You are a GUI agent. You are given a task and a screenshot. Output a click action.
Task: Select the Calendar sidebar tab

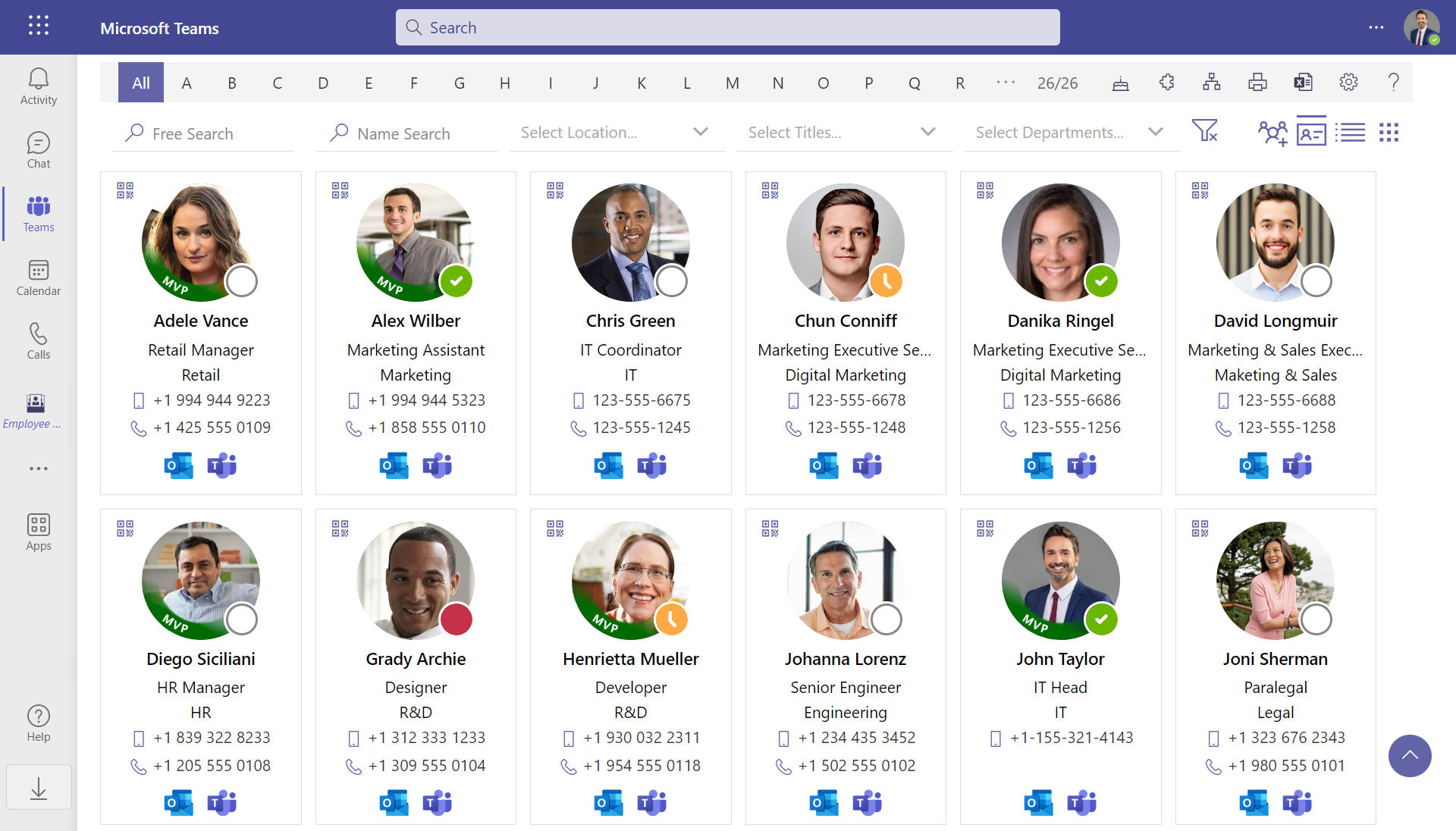pyautogui.click(x=37, y=275)
